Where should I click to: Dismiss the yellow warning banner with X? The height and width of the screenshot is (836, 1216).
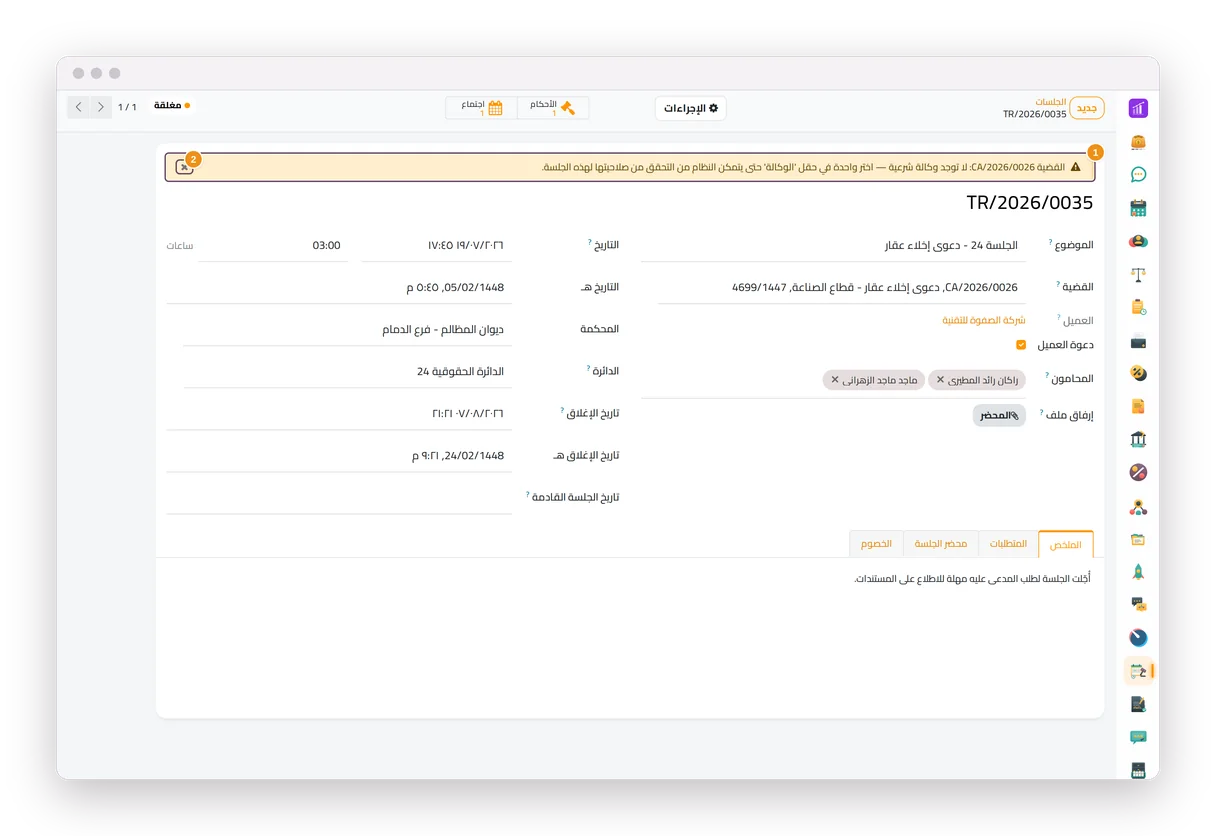point(184,167)
